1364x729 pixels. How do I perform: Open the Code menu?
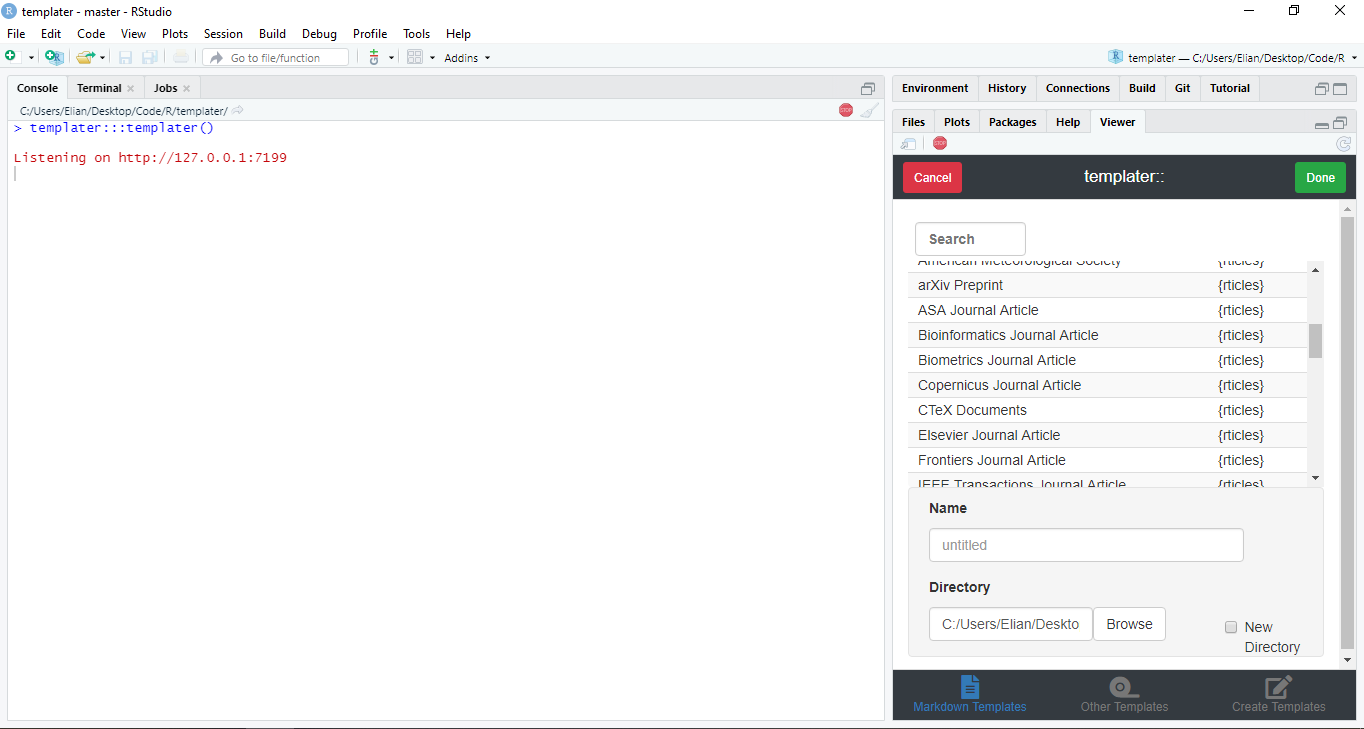click(x=91, y=34)
